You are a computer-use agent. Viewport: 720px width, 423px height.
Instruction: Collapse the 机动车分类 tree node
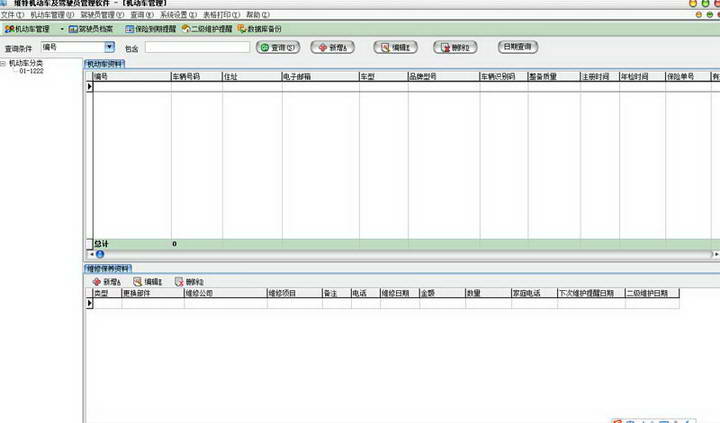click(x=3, y=63)
